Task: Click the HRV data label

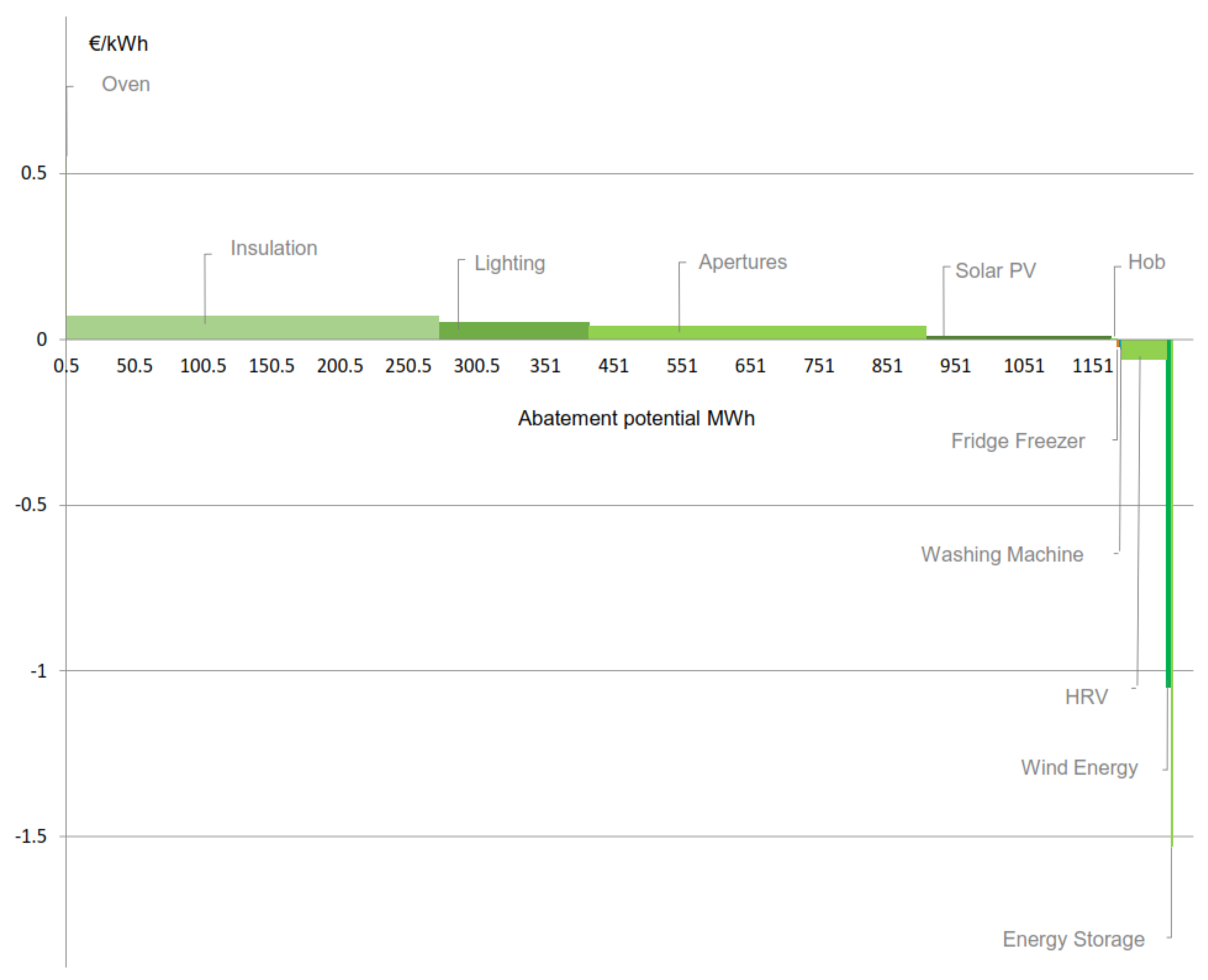Action: tap(1086, 697)
